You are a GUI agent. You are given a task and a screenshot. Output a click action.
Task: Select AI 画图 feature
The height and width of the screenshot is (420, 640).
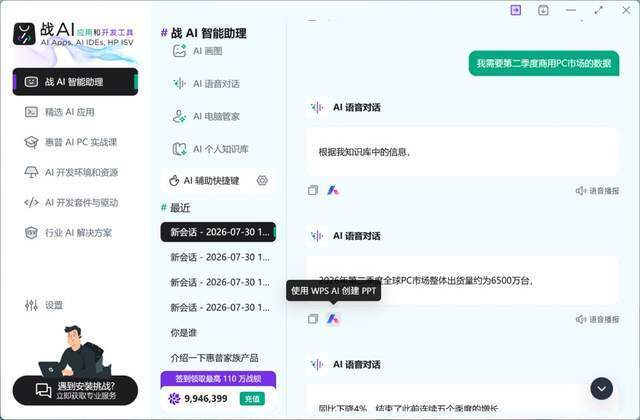click(x=198, y=51)
